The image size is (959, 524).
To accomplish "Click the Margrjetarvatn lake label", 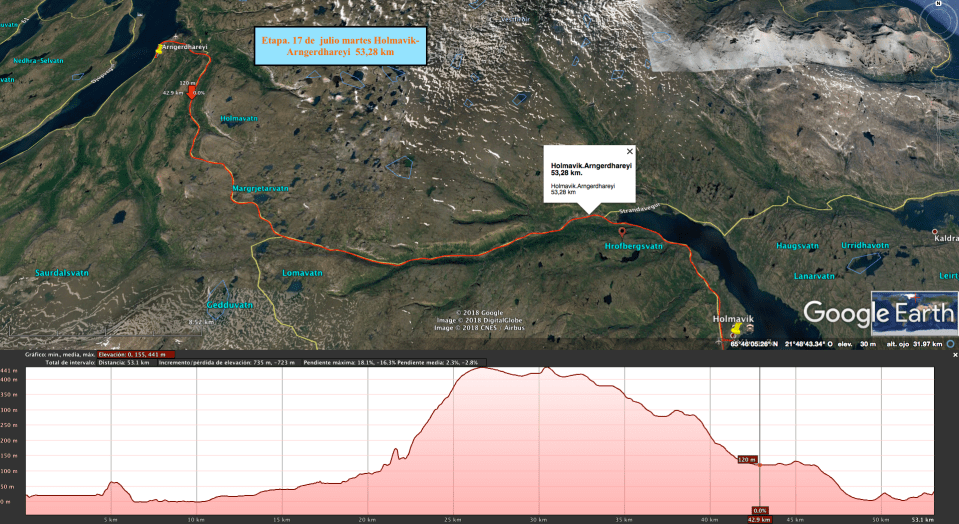I will pos(260,187).
